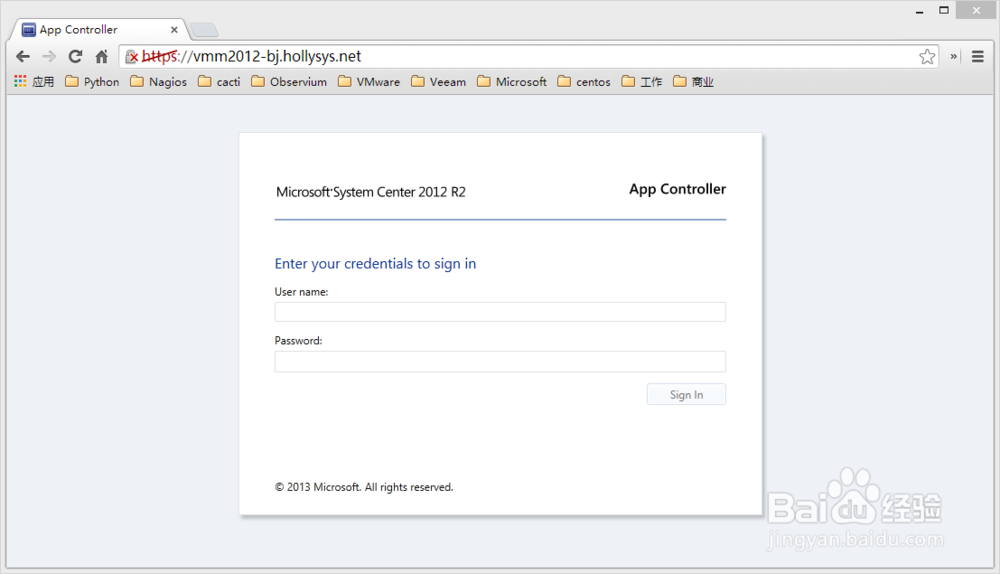
Task: Click the browser forward arrow
Action: pyautogui.click(x=49, y=57)
